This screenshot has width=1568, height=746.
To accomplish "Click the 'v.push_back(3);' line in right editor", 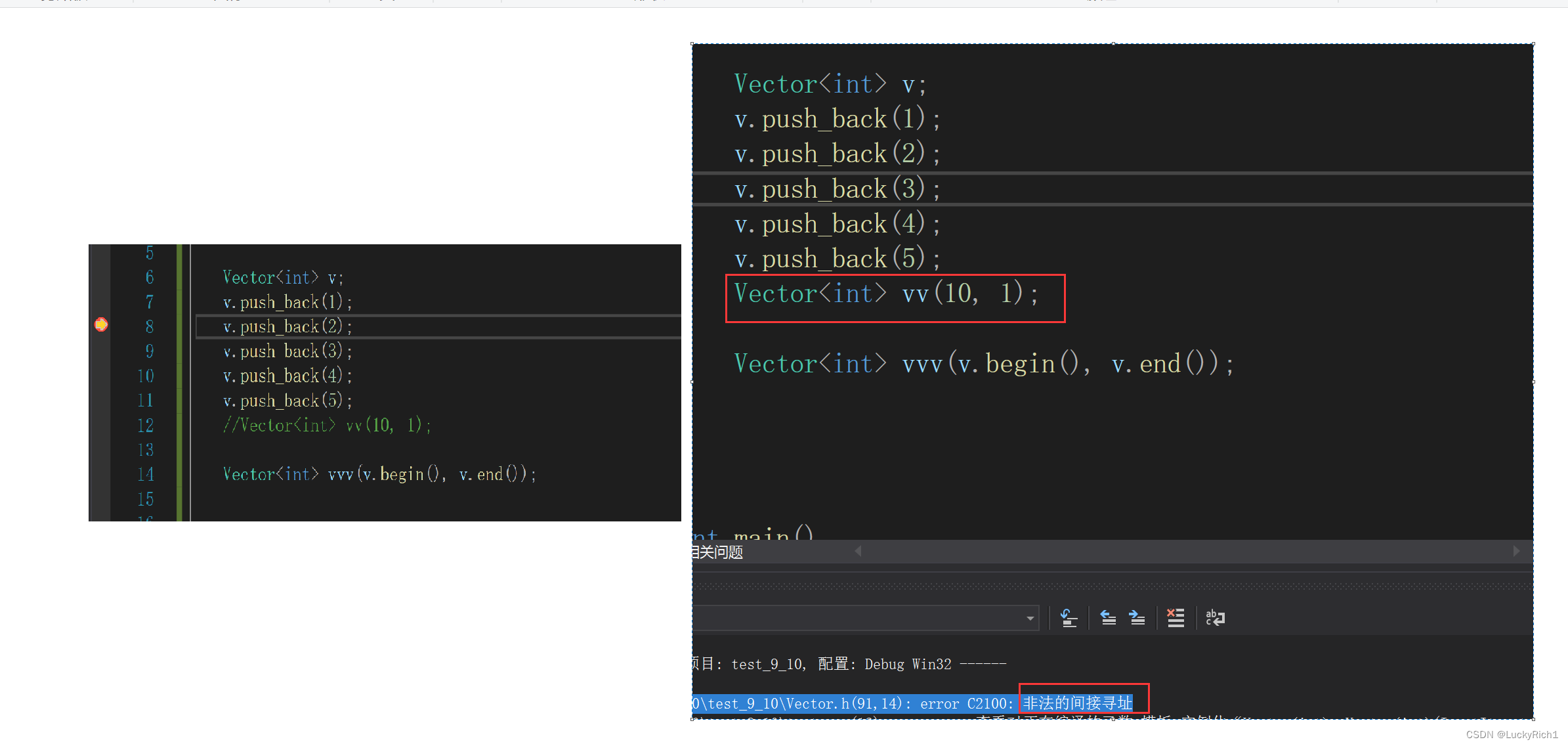I will 837,189.
